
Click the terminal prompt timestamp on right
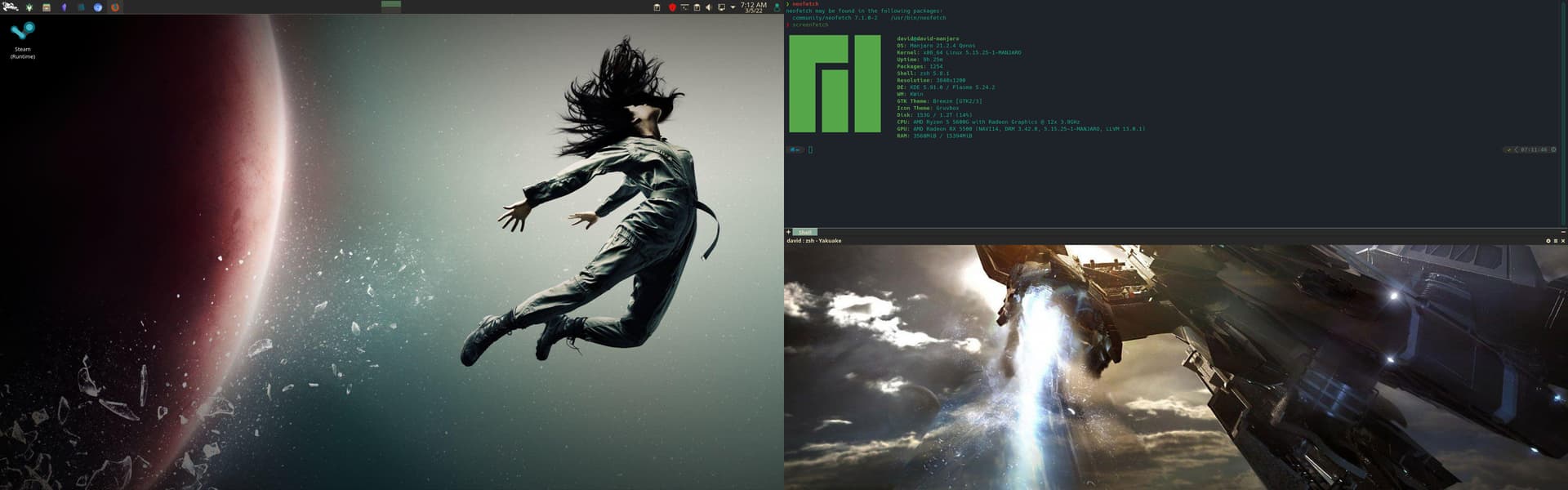coord(1532,149)
